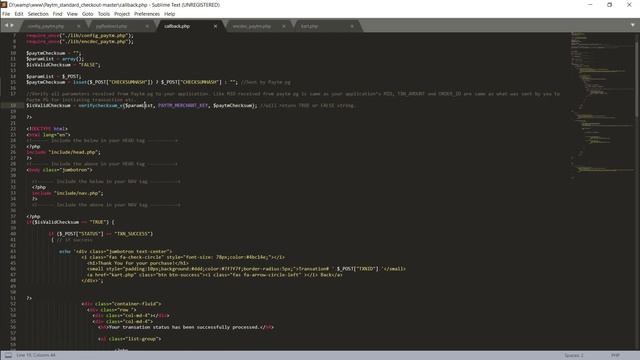The image size is (640, 360).
Task: Click the "TXN_SUCCESS" condition line
Action: [x=101, y=234]
